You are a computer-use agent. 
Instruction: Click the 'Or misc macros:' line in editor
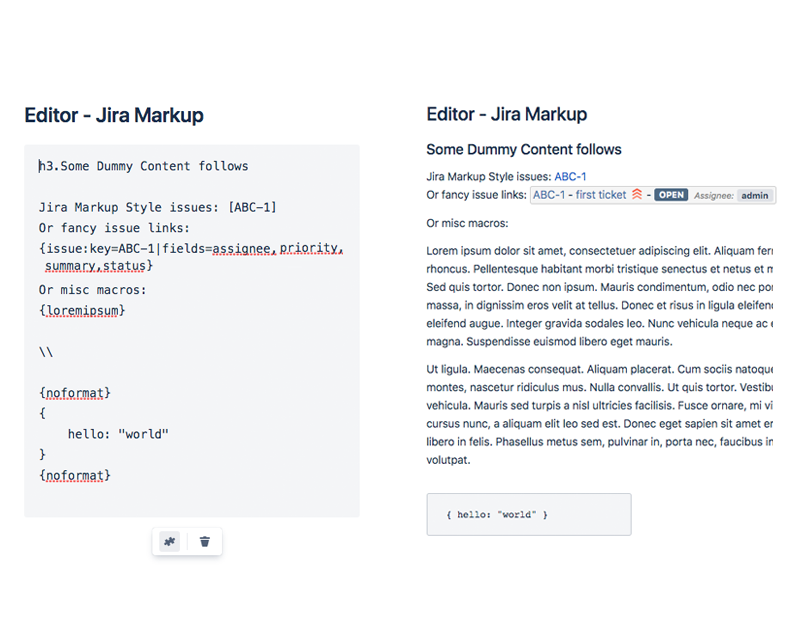pyautogui.click(x=93, y=290)
